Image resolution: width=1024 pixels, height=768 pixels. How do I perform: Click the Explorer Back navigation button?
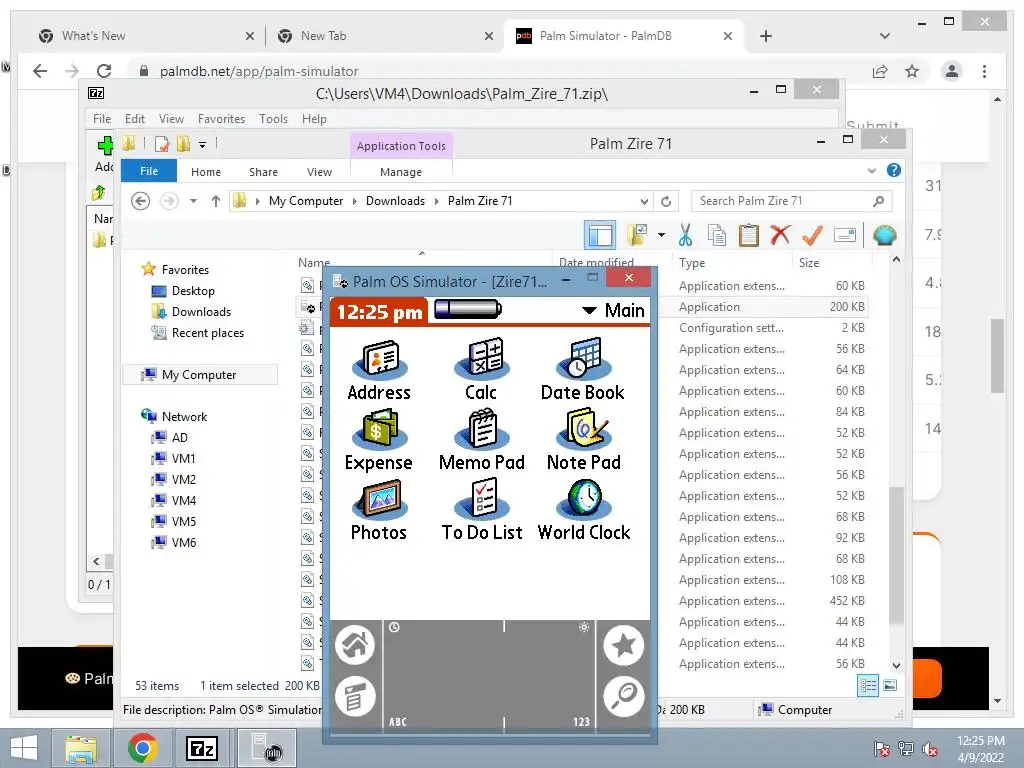tap(140, 201)
